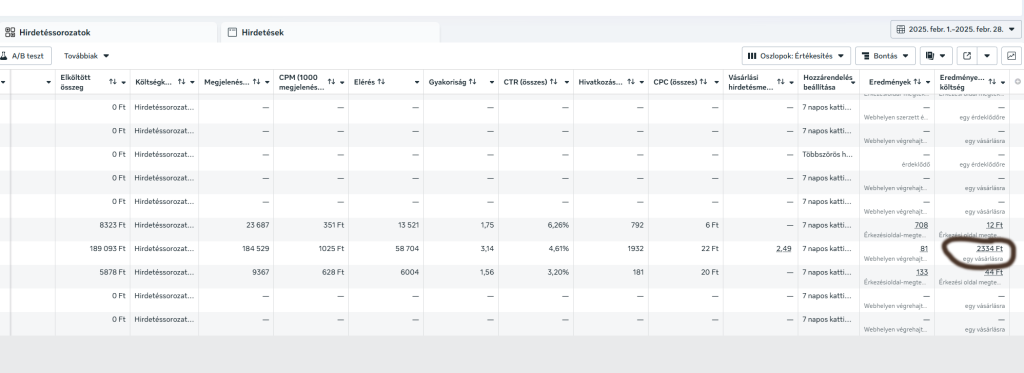
Task: Sort by Elérés column arrows
Action: 381,82
